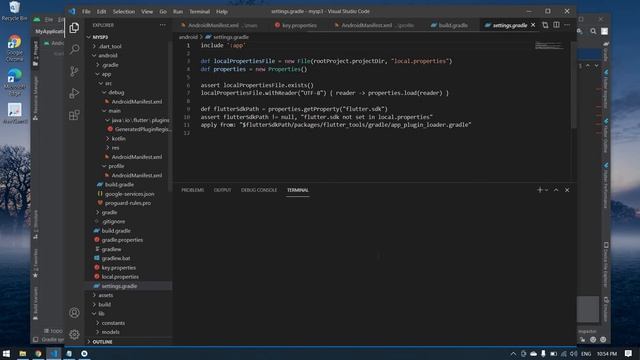Open the Extensions view
Screen dimensions: 640x360
tap(74, 115)
